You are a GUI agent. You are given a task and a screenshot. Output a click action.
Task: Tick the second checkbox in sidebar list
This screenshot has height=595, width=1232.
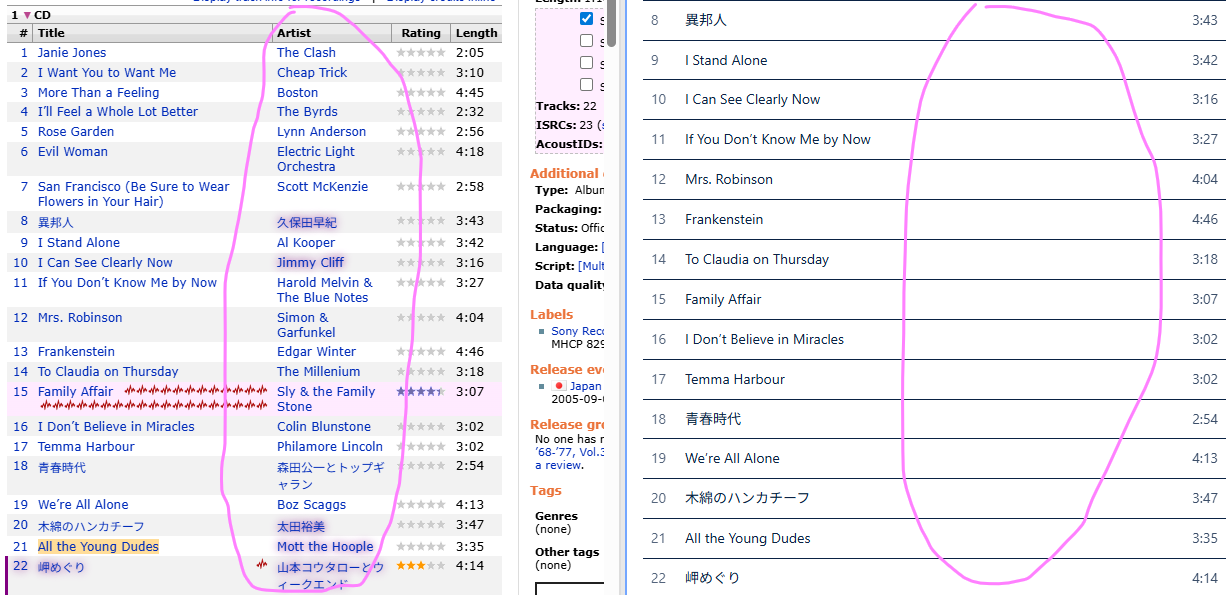click(587, 41)
